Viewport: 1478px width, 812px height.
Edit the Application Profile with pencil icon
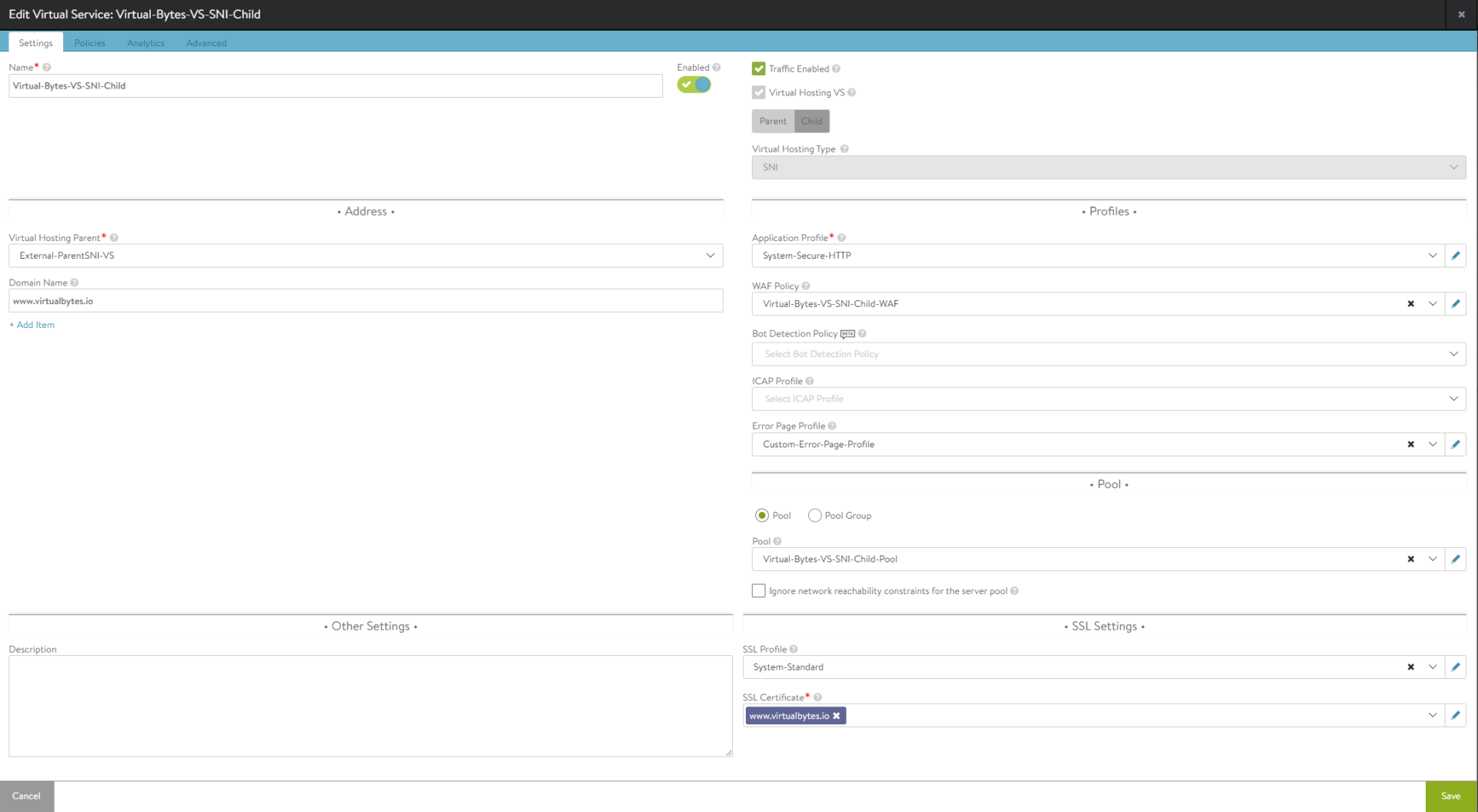point(1455,256)
